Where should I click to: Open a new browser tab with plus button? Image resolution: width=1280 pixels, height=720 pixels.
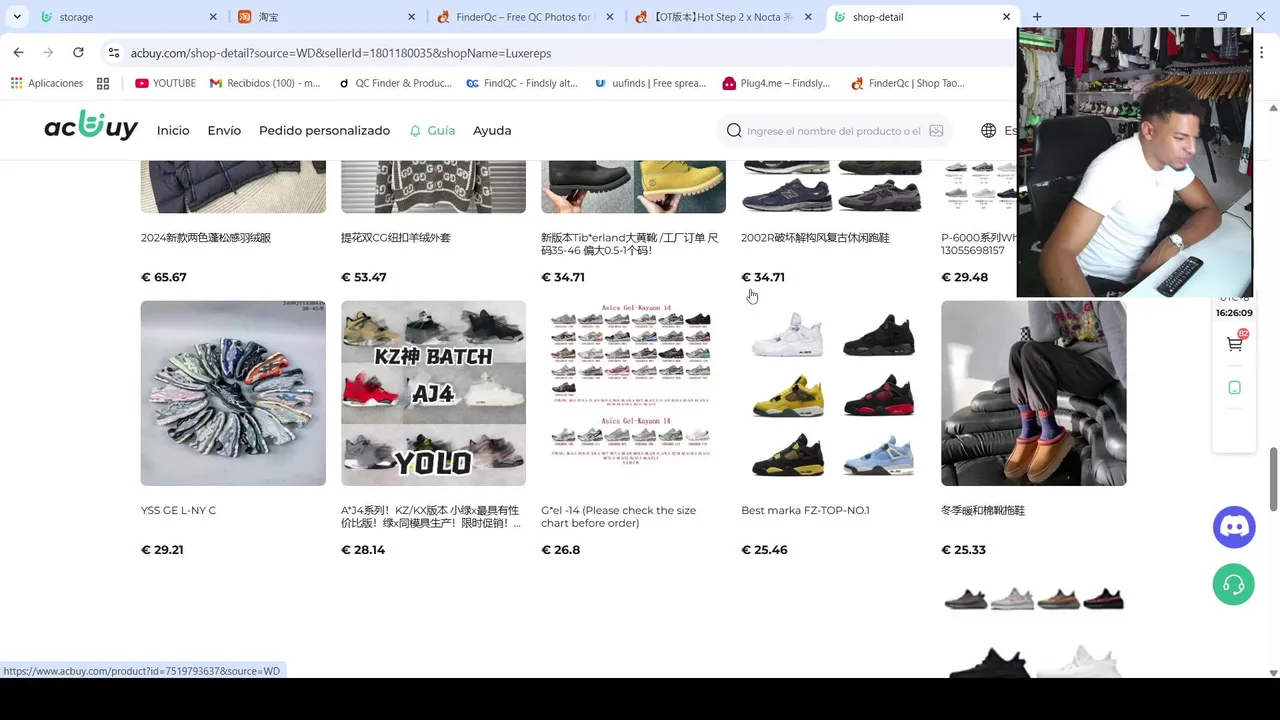(1037, 17)
